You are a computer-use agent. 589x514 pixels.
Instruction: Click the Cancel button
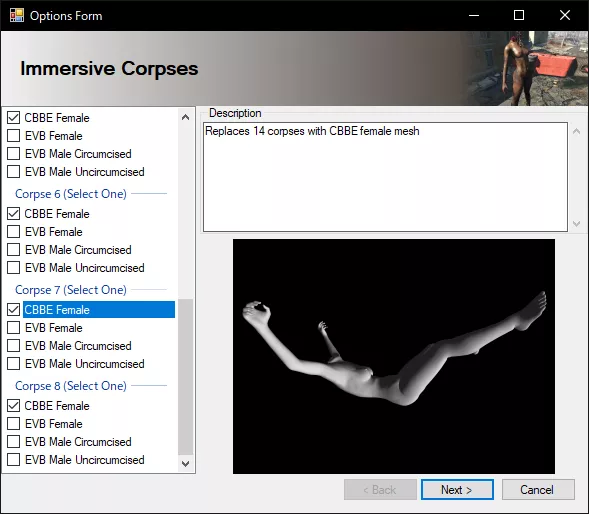[x=538, y=490]
